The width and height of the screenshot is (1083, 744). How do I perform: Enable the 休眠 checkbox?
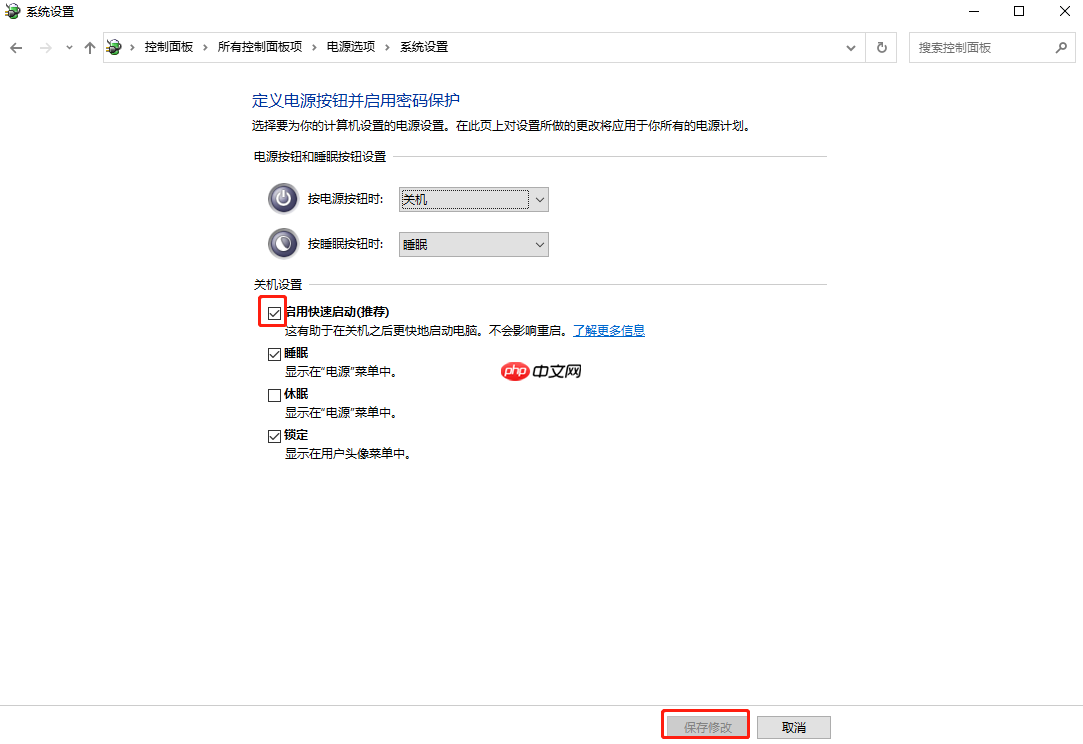tap(274, 394)
